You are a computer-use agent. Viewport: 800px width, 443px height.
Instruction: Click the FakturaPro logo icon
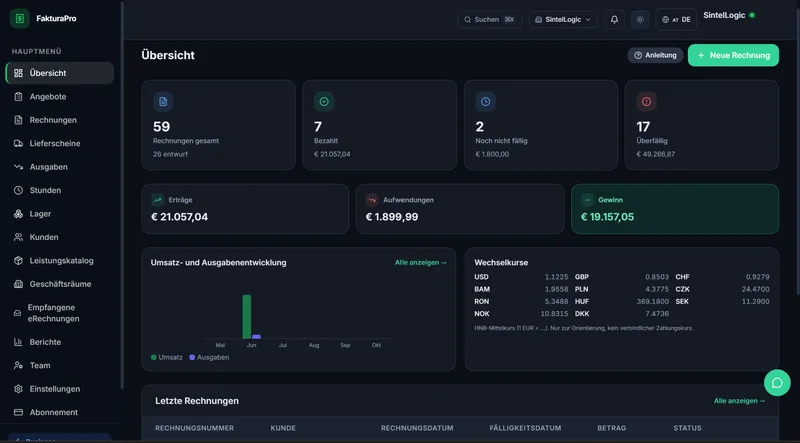pos(20,18)
